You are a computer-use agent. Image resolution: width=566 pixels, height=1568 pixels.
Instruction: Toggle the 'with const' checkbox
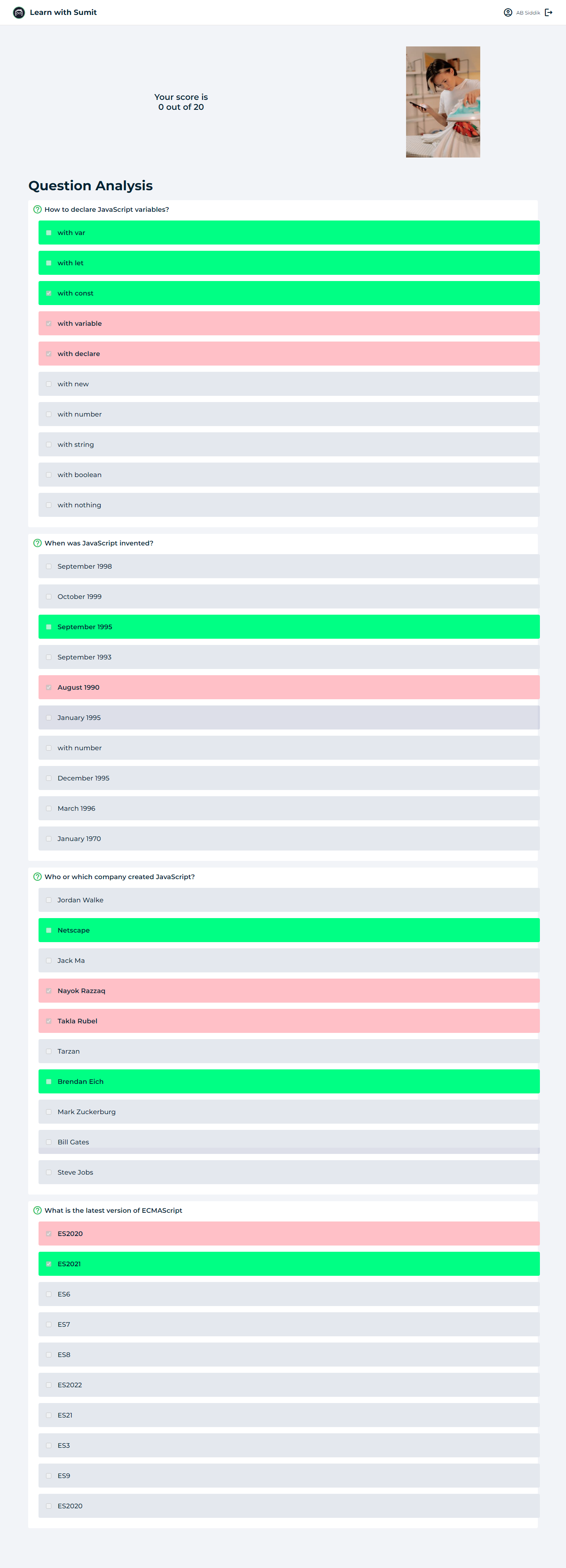[49, 293]
